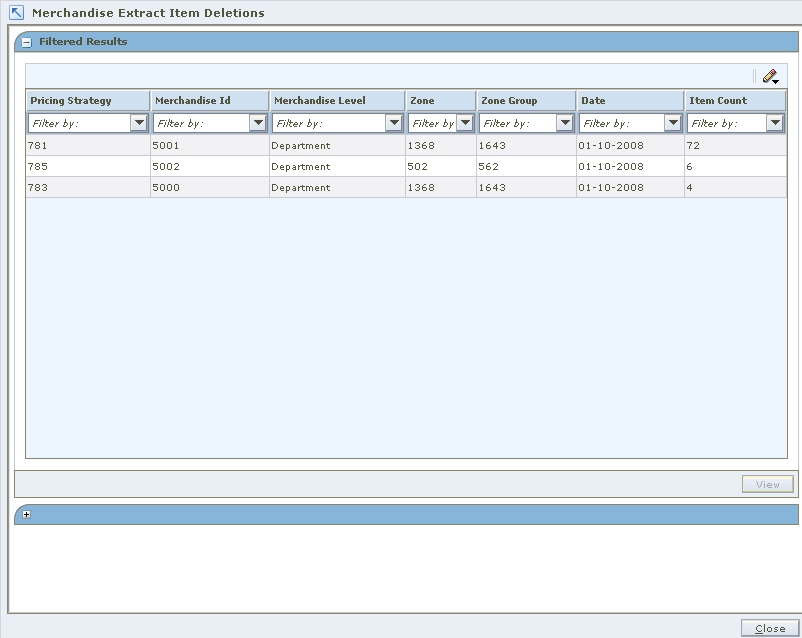802x638 pixels.
Task: Click the detach window arrow icon
Action: pos(16,12)
